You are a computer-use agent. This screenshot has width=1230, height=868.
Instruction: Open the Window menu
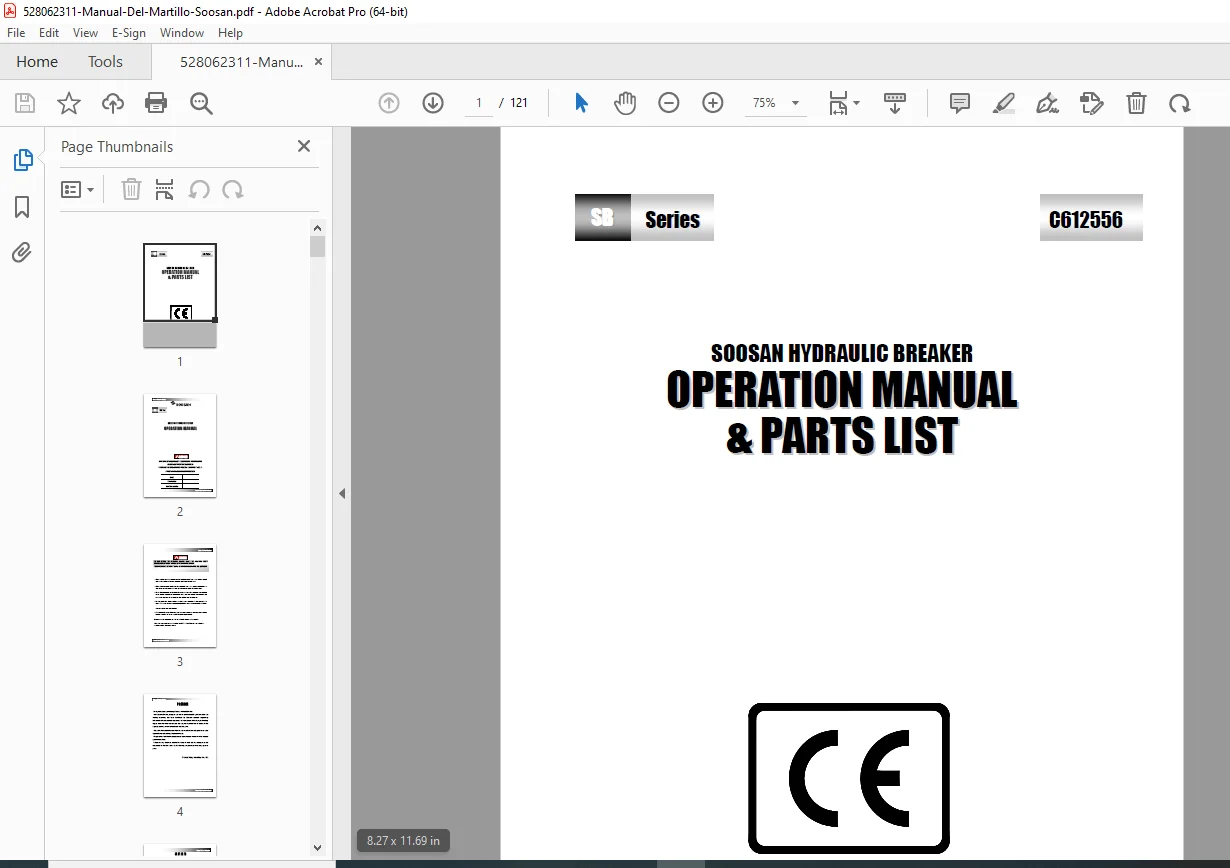coord(182,33)
